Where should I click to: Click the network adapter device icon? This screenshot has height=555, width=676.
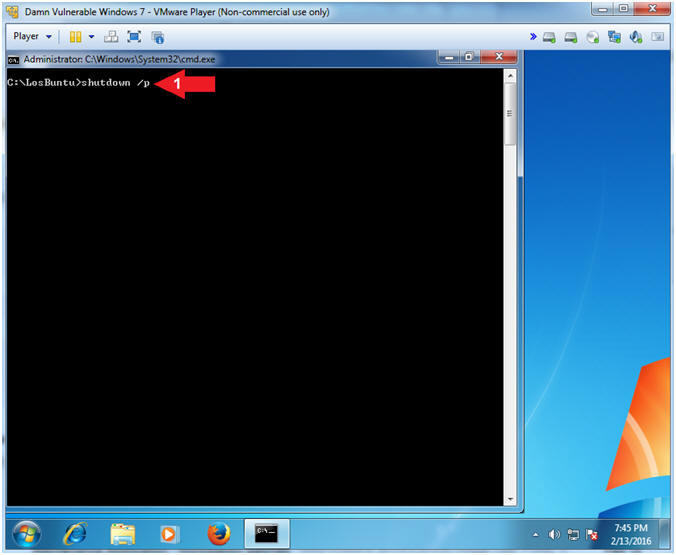point(614,38)
